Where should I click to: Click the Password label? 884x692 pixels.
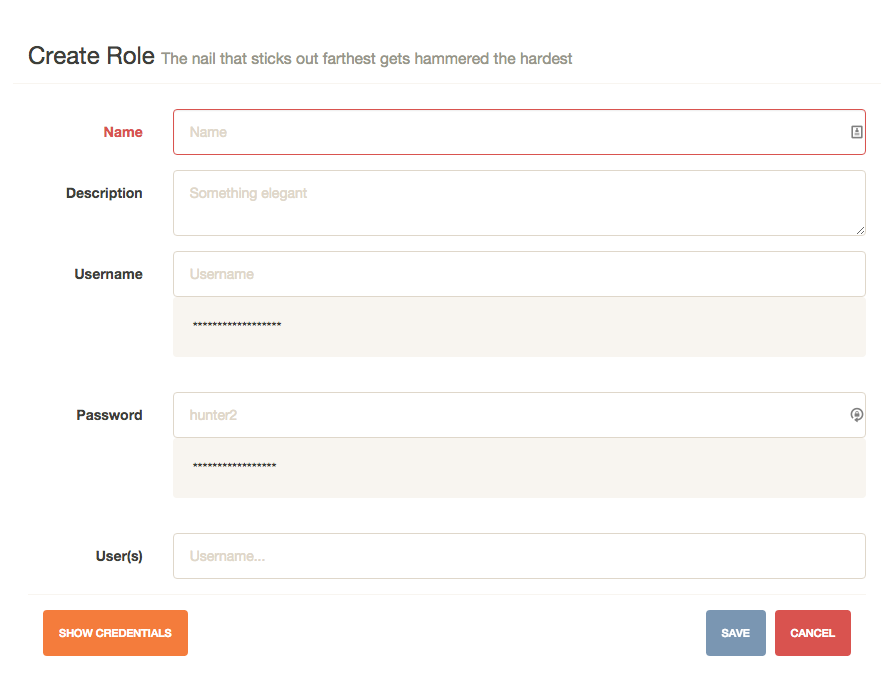(x=109, y=415)
